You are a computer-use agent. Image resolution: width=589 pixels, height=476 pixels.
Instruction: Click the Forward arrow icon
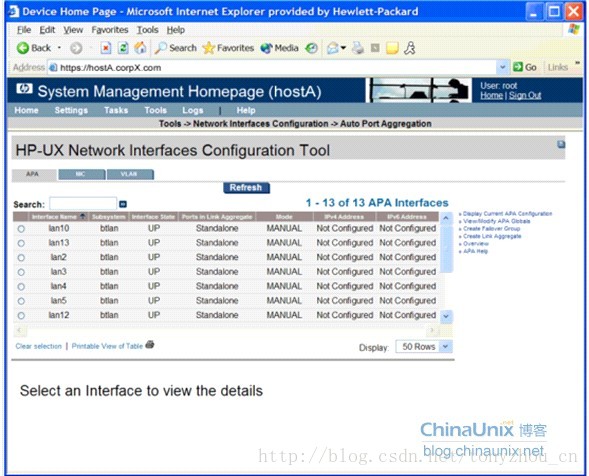76,48
